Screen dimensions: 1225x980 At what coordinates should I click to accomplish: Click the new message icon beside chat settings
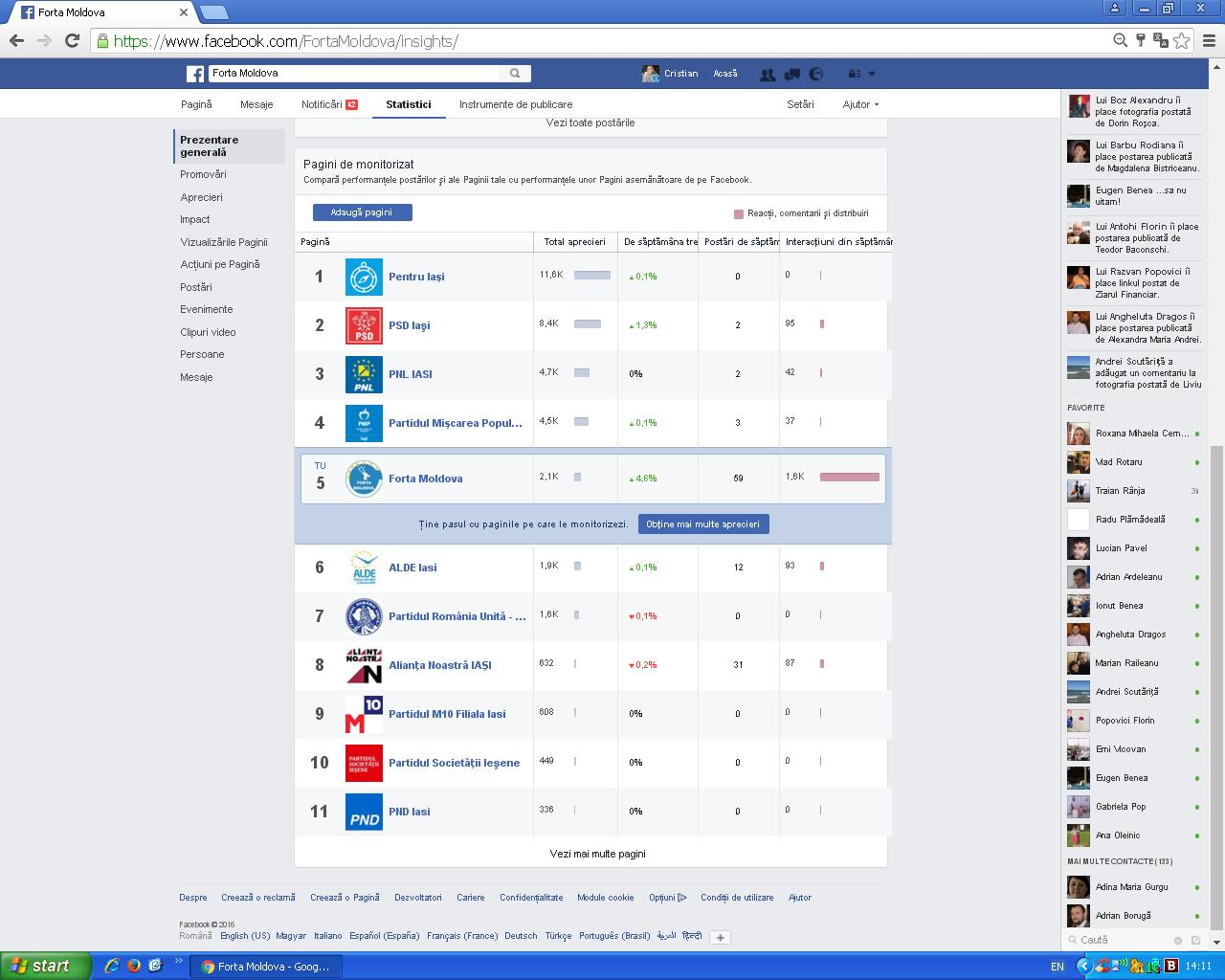click(x=1195, y=940)
